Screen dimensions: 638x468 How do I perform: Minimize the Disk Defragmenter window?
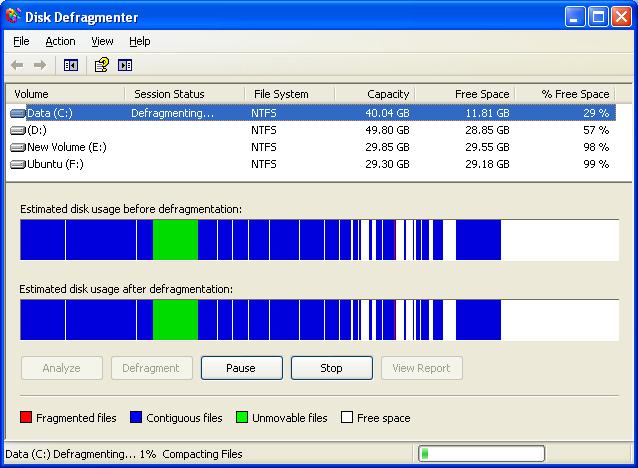pos(575,17)
